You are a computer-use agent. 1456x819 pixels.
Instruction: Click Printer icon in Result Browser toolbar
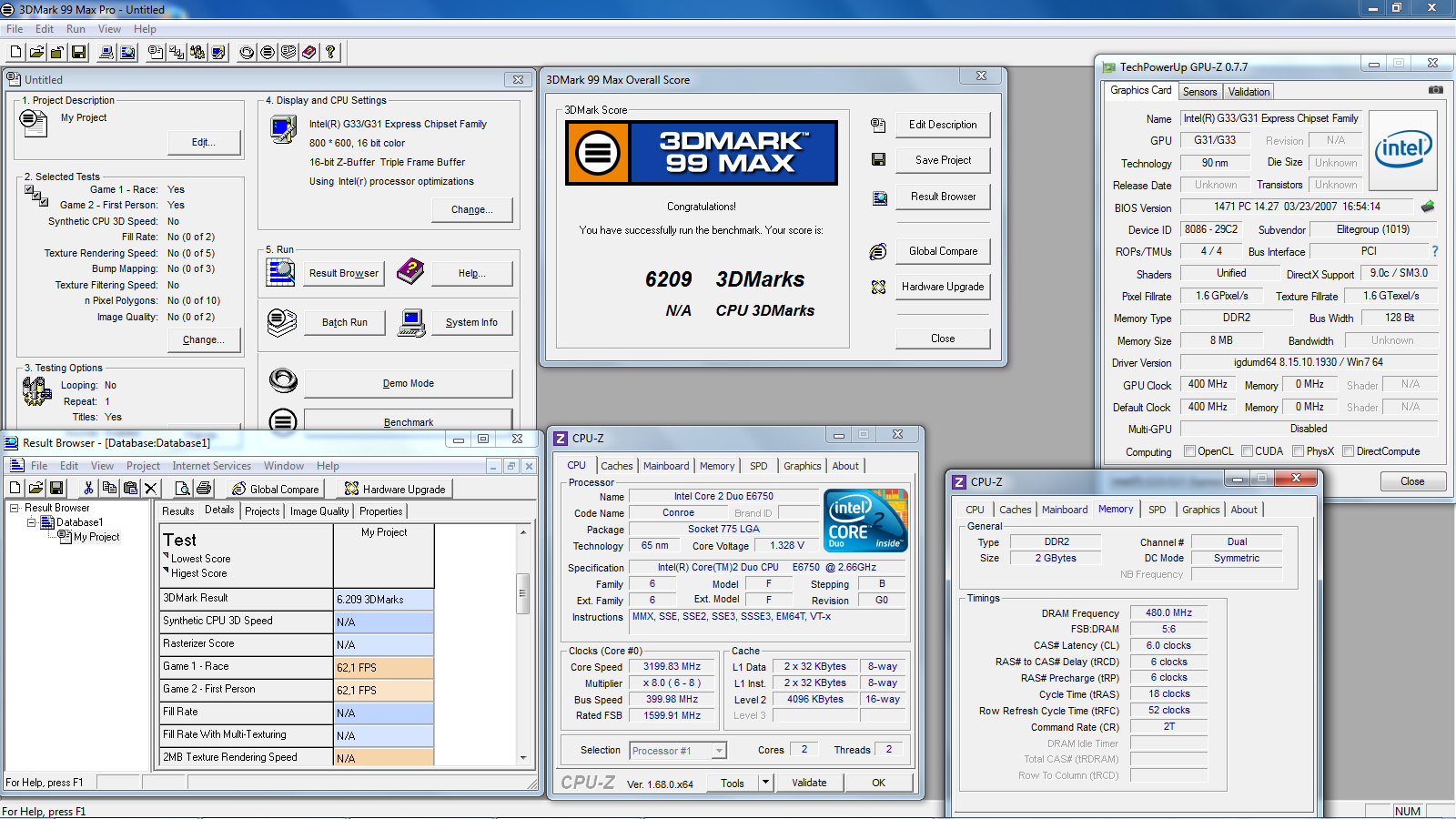click(203, 489)
